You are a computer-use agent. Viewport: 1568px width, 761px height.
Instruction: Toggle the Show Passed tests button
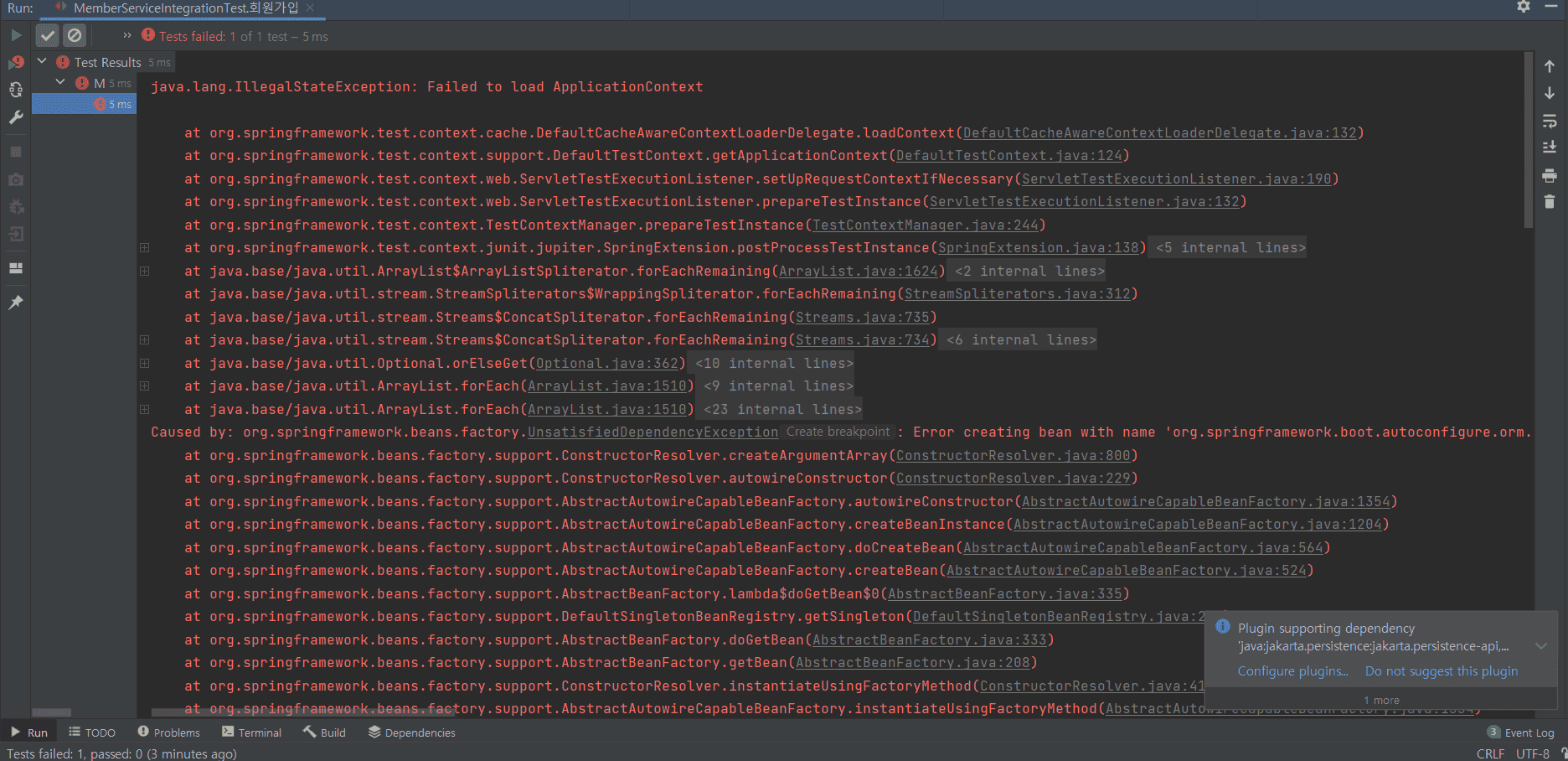(48, 35)
